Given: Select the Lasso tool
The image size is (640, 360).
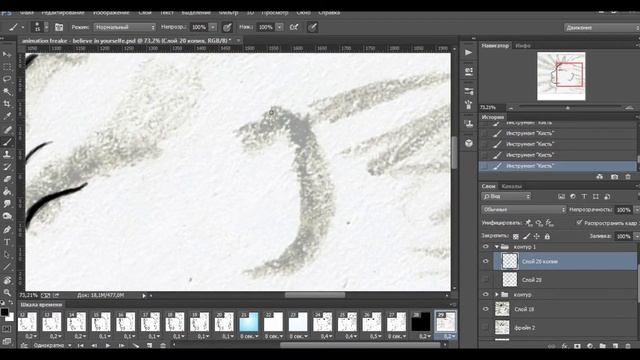Looking at the screenshot, I should tap(7, 79).
